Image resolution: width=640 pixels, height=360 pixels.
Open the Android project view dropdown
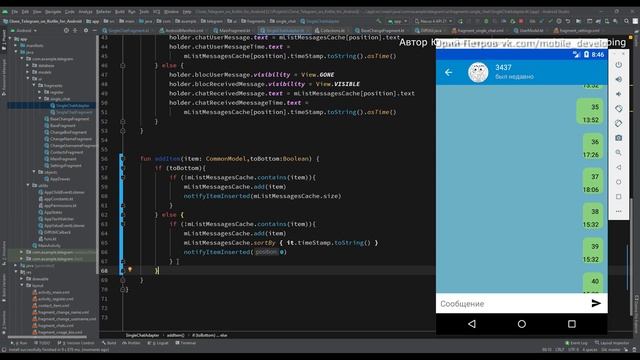pos(24,30)
